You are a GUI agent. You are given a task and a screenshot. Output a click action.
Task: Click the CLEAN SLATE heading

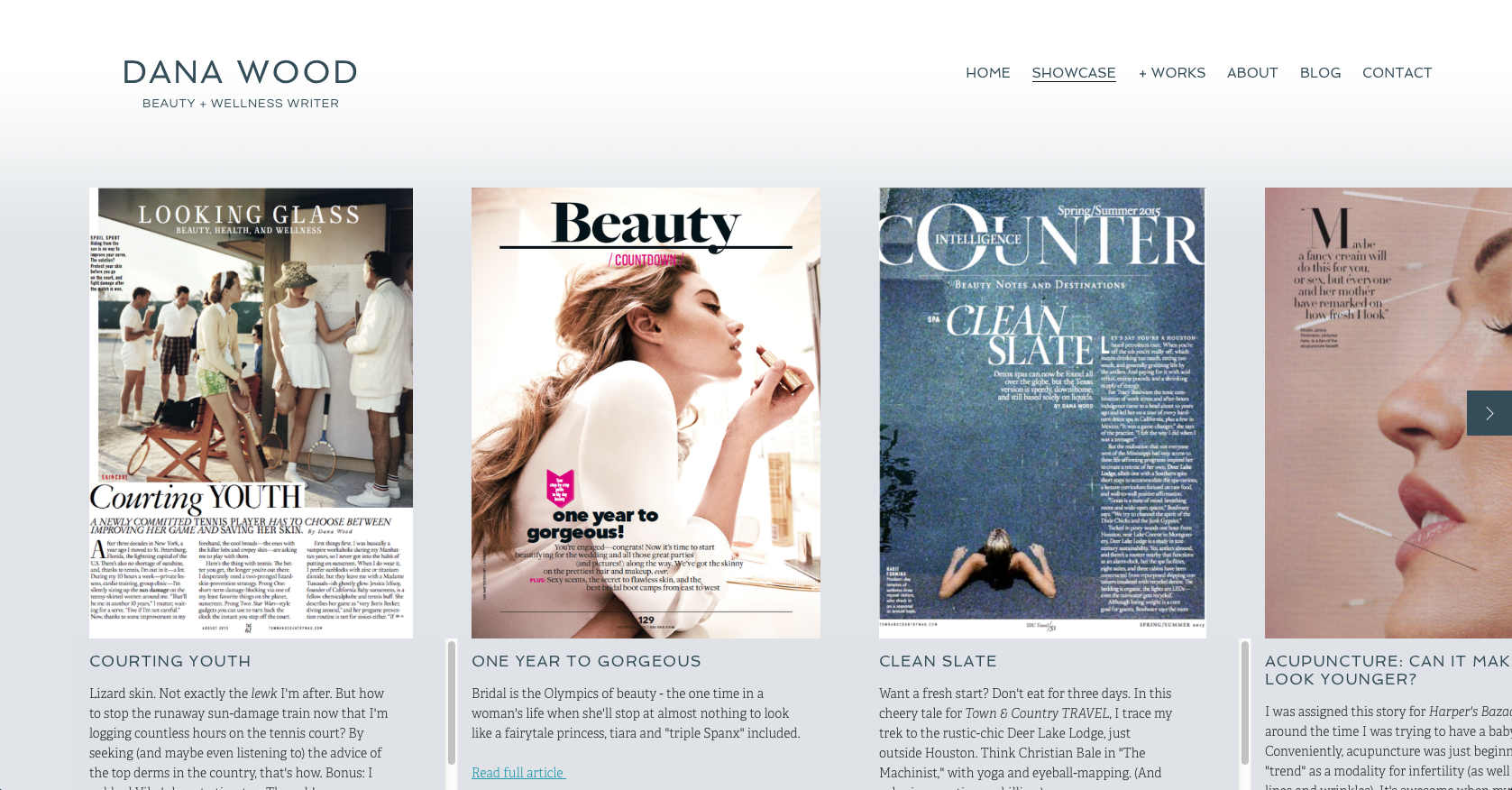click(x=938, y=661)
